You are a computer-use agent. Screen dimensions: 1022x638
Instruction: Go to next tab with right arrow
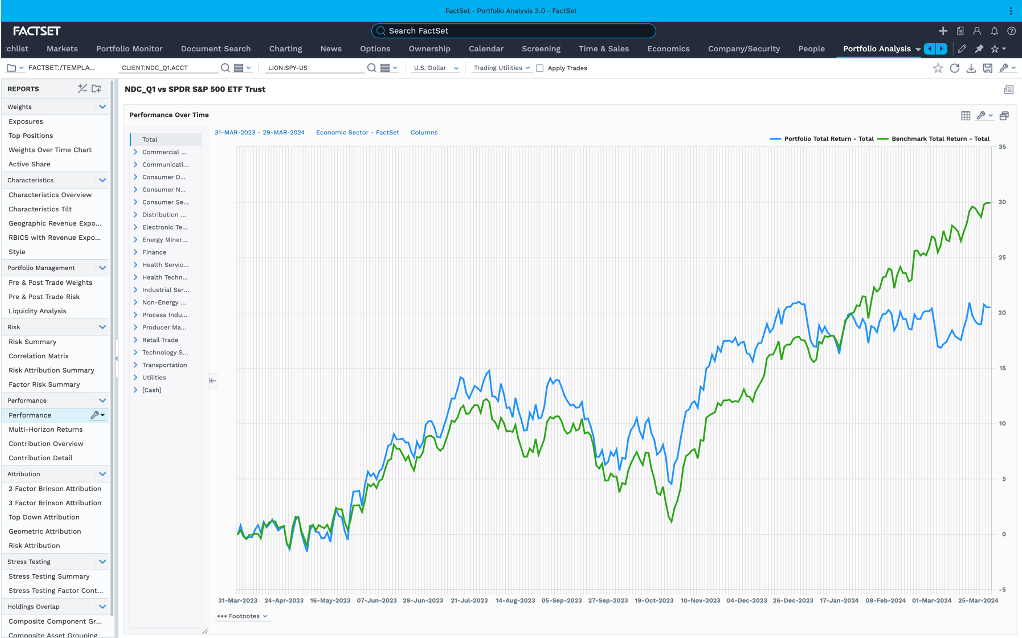coord(941,49)
